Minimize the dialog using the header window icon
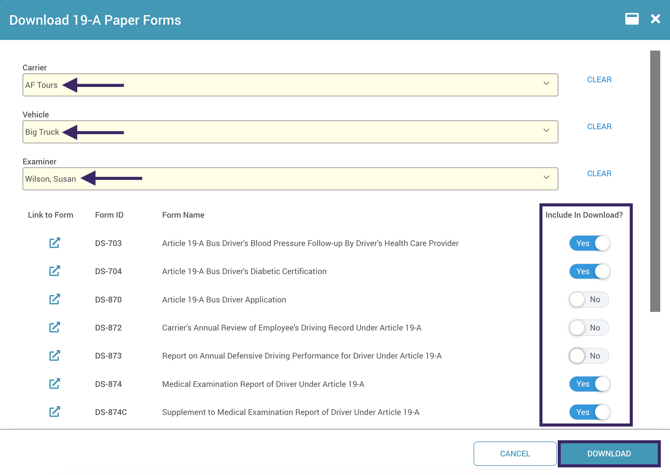This screenshot has width=670, height=475. 632,19
